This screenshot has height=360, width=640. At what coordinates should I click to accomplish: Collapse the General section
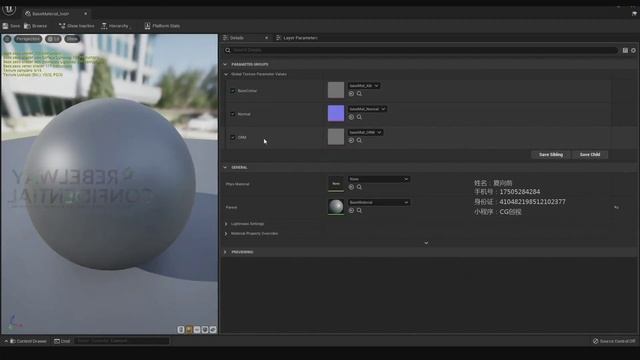[x=225, y=167]
